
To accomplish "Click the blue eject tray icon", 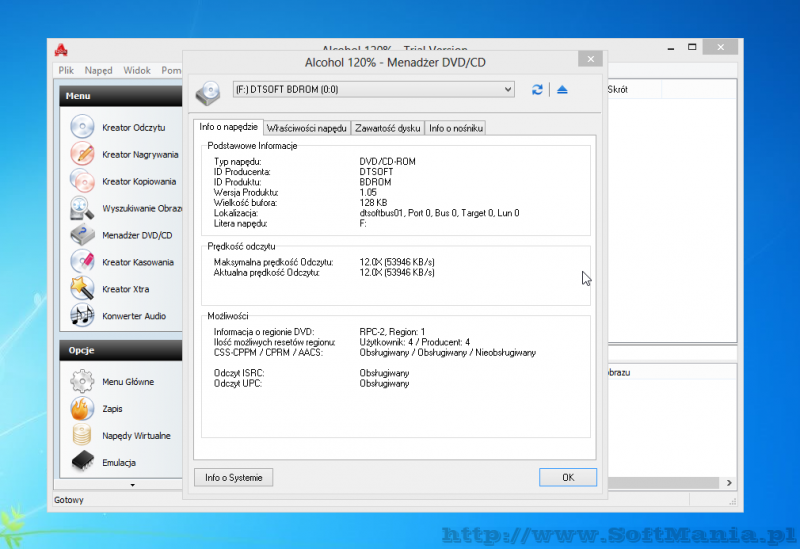I will pos(562,90).
